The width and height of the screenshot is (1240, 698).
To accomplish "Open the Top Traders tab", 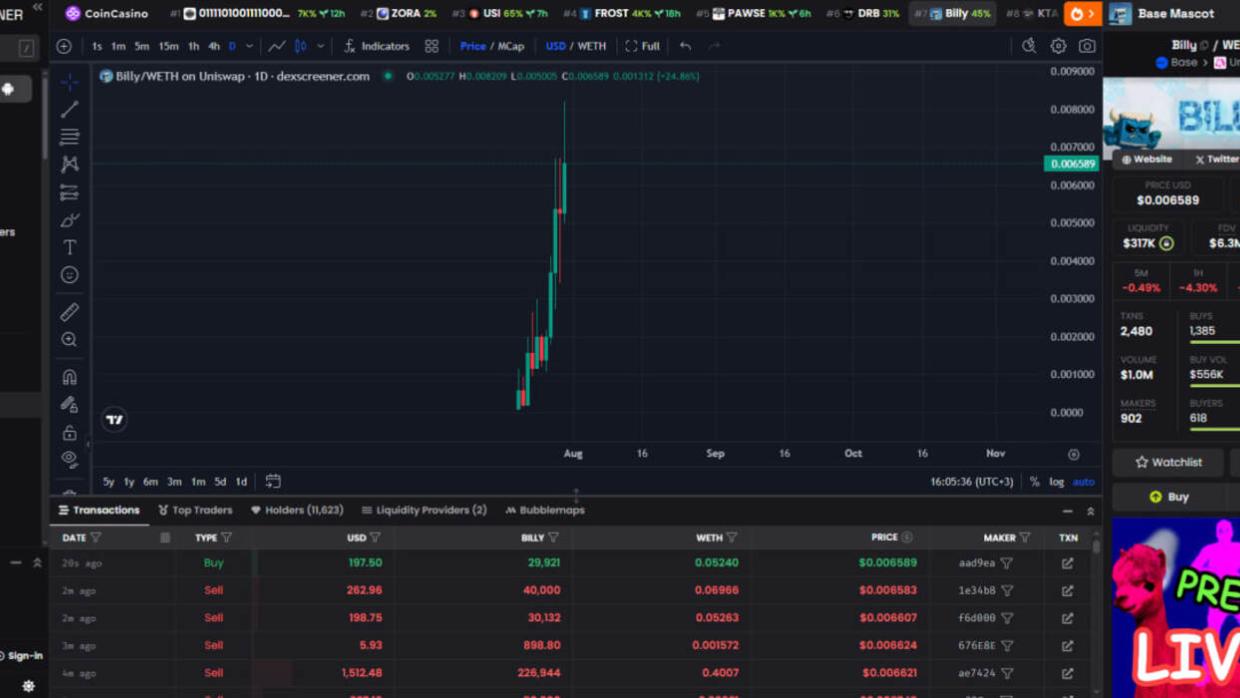I will point(195,510).
